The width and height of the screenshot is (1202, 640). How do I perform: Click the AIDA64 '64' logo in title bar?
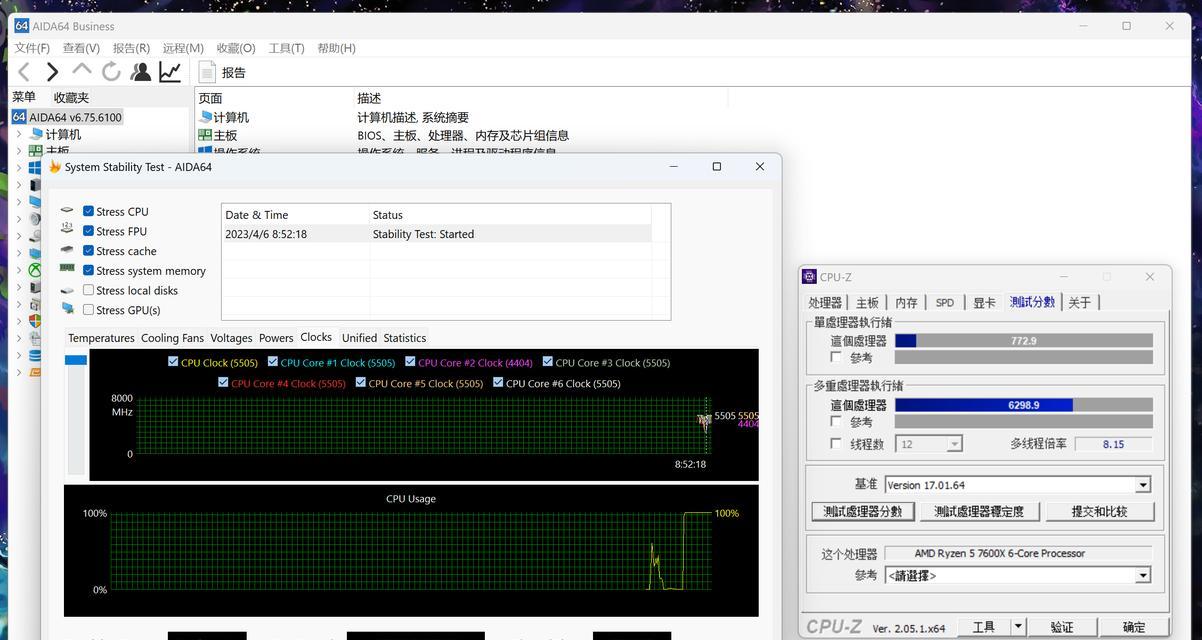pos(21,26)
